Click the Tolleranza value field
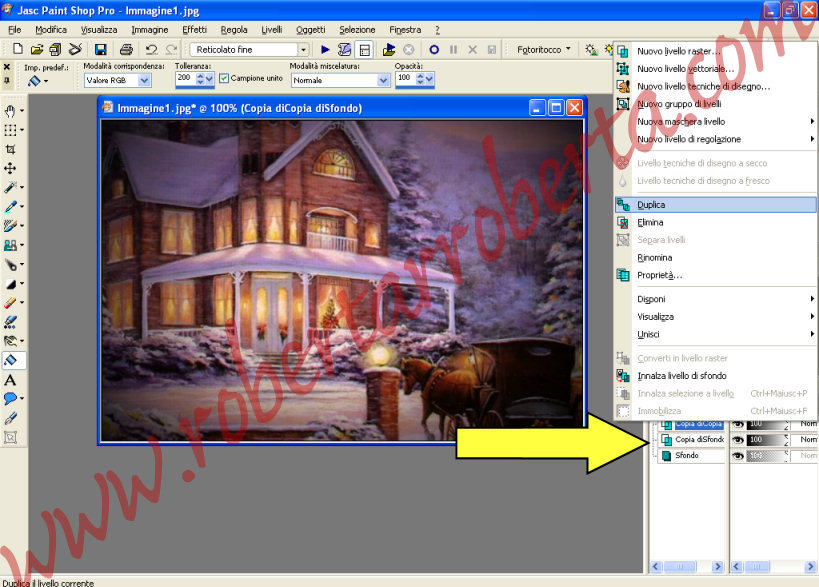Image resolution: width=819 pixels, height=587 pixels. (x=185, y=78)
